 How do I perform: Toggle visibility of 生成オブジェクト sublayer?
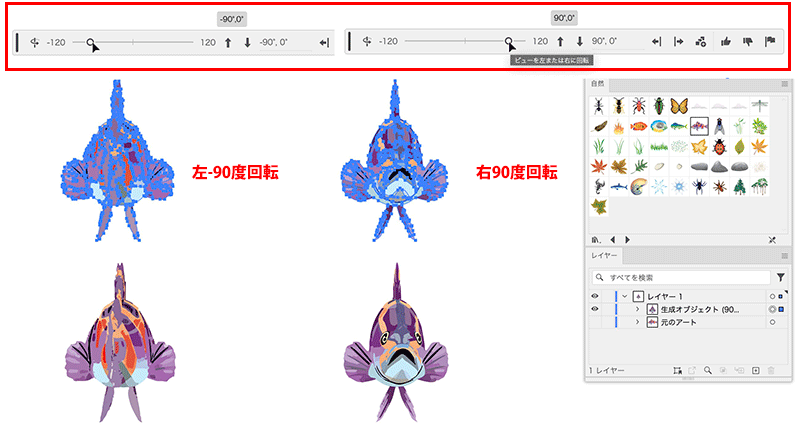click(x=595, y=310)
